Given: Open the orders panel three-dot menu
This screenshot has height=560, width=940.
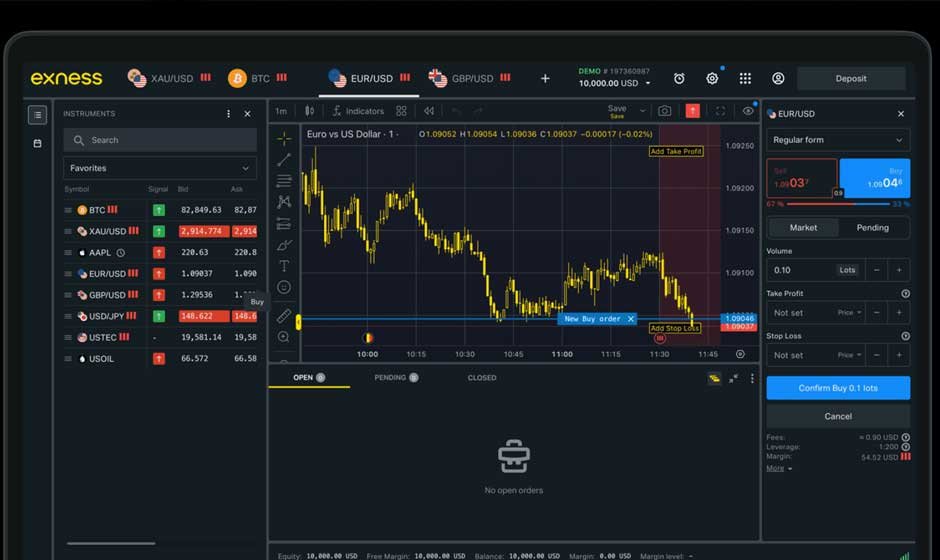Looking at the screenshot, I should click(x=752, y=378).
